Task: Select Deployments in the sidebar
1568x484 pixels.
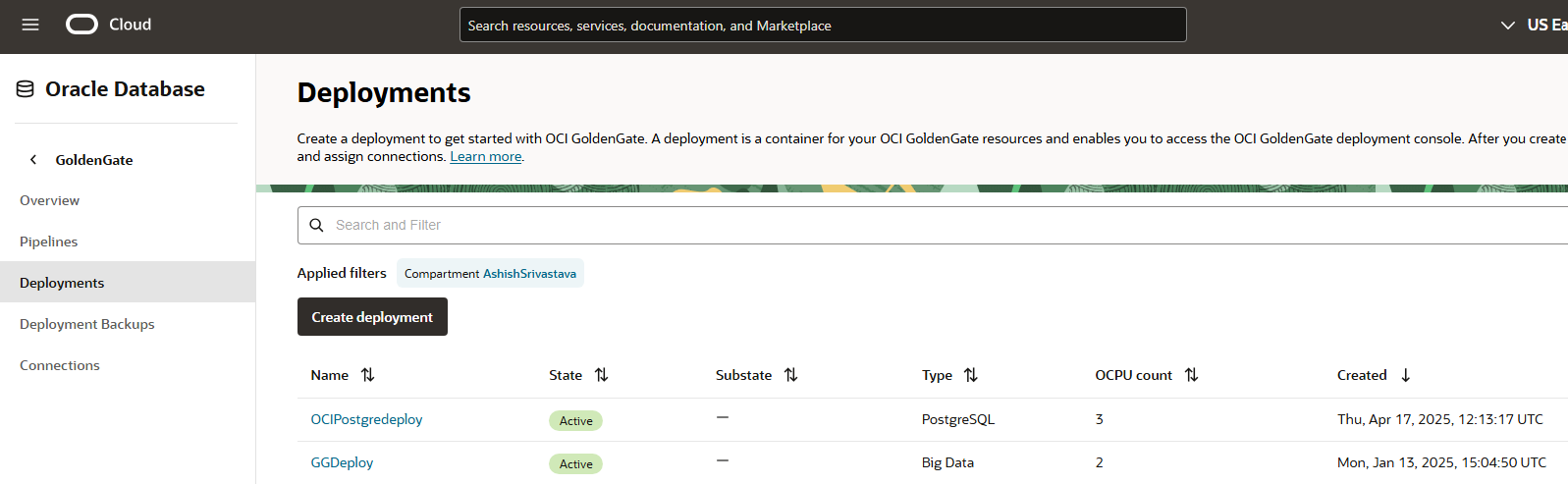Action: point(128,282)
